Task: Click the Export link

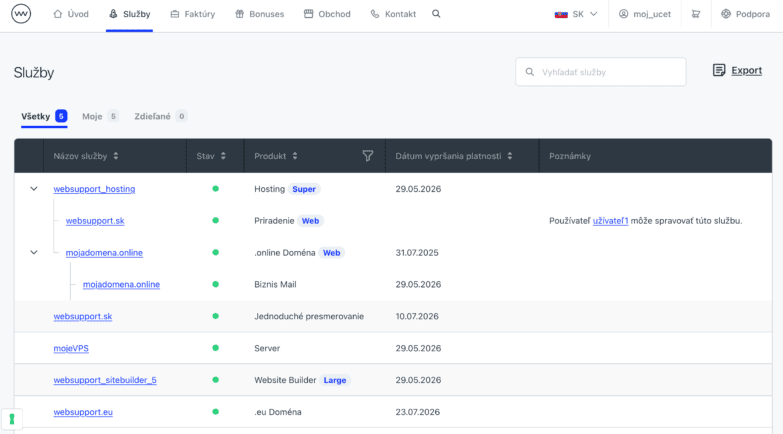Action: pos(747,70)
